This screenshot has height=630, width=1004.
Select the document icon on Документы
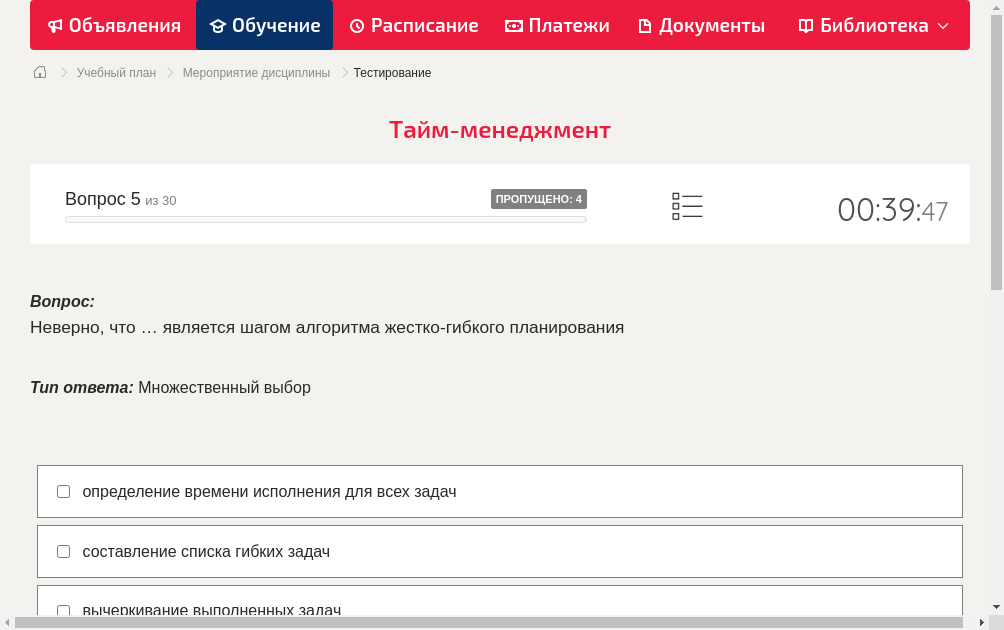[647, 25]
